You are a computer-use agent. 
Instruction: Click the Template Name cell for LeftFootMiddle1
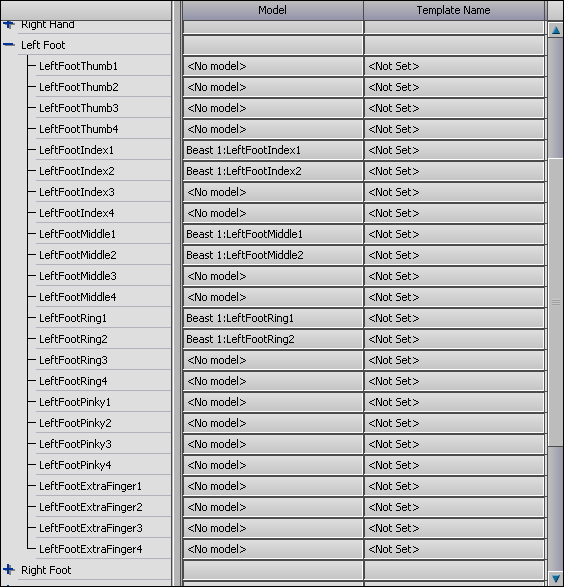coord(454,234)
